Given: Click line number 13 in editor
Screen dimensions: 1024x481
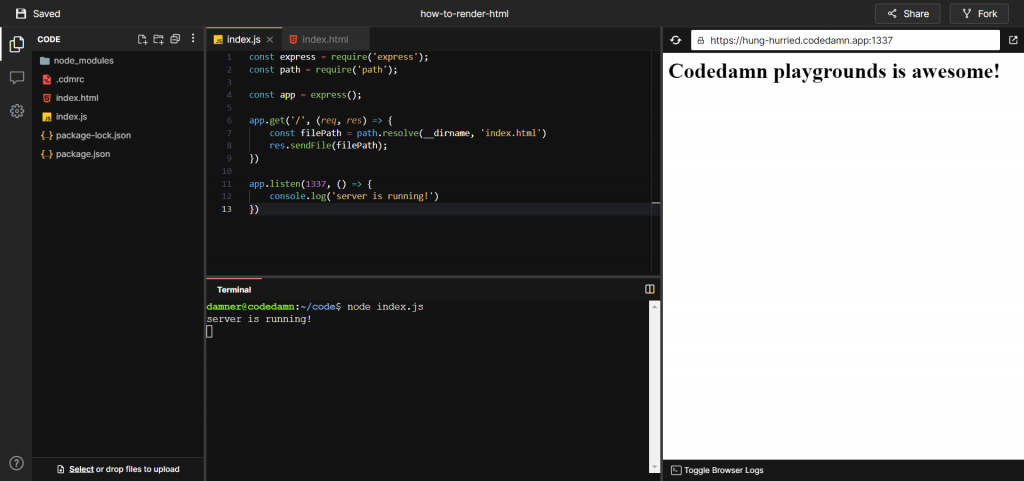Looking at the screenshot, I should [x=226, y=209].
